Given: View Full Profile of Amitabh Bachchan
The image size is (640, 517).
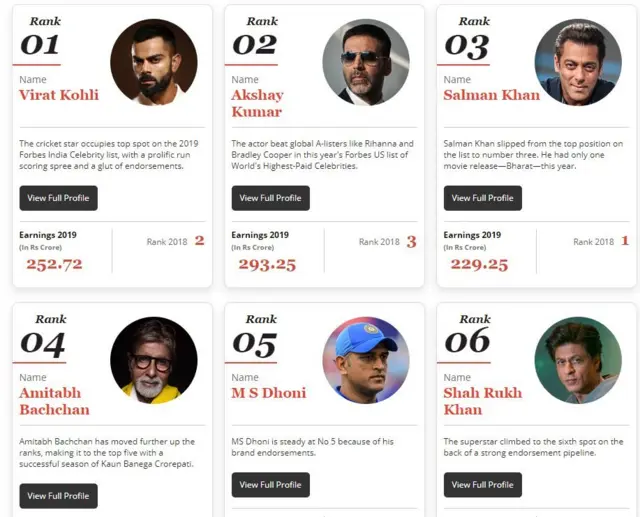Looking at the screenshot, I should [58, 496].
